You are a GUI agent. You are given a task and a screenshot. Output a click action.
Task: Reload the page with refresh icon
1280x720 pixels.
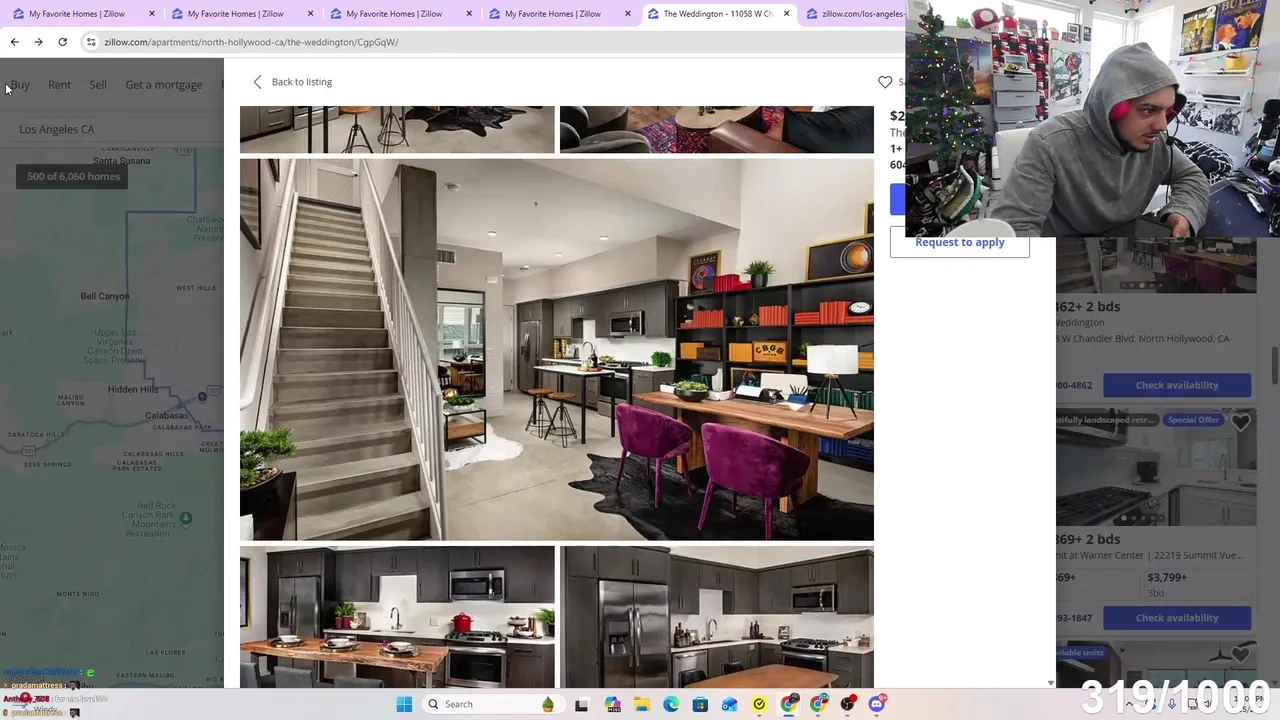click(x=62, y=42)
